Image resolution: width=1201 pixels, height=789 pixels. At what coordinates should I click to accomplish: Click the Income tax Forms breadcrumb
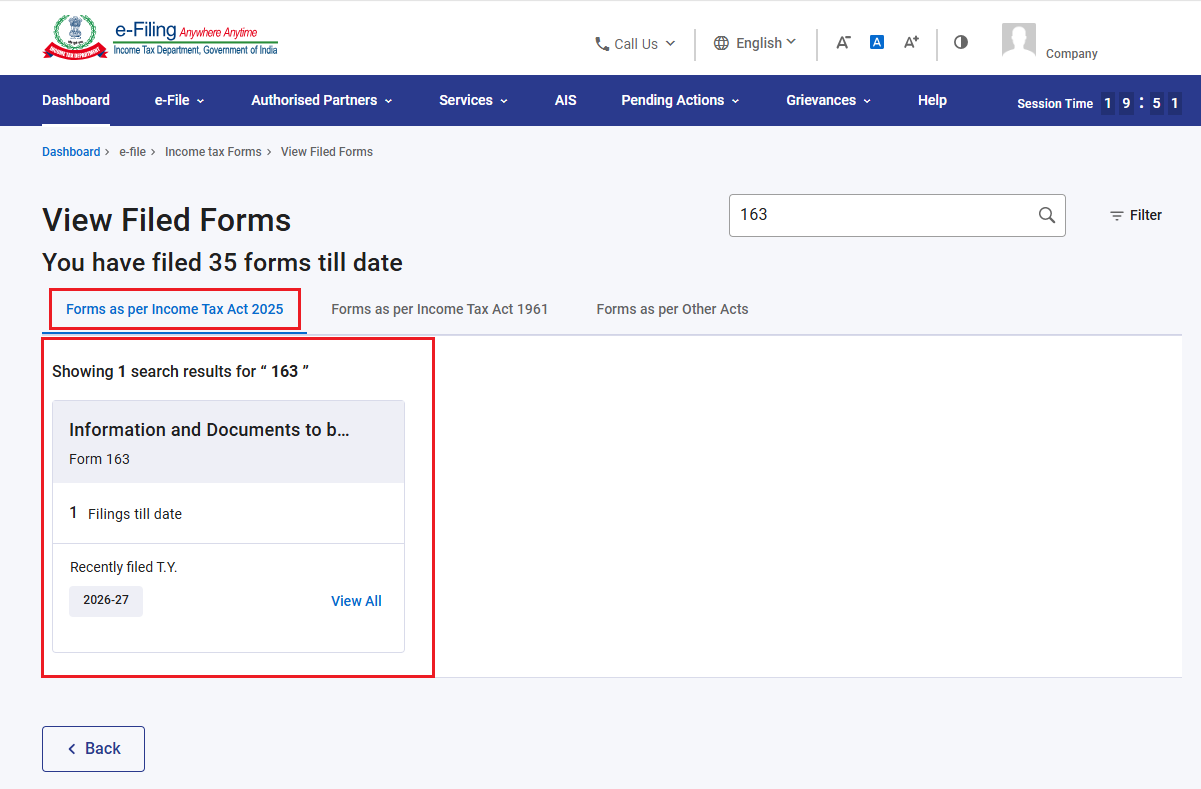coord(213,152)
